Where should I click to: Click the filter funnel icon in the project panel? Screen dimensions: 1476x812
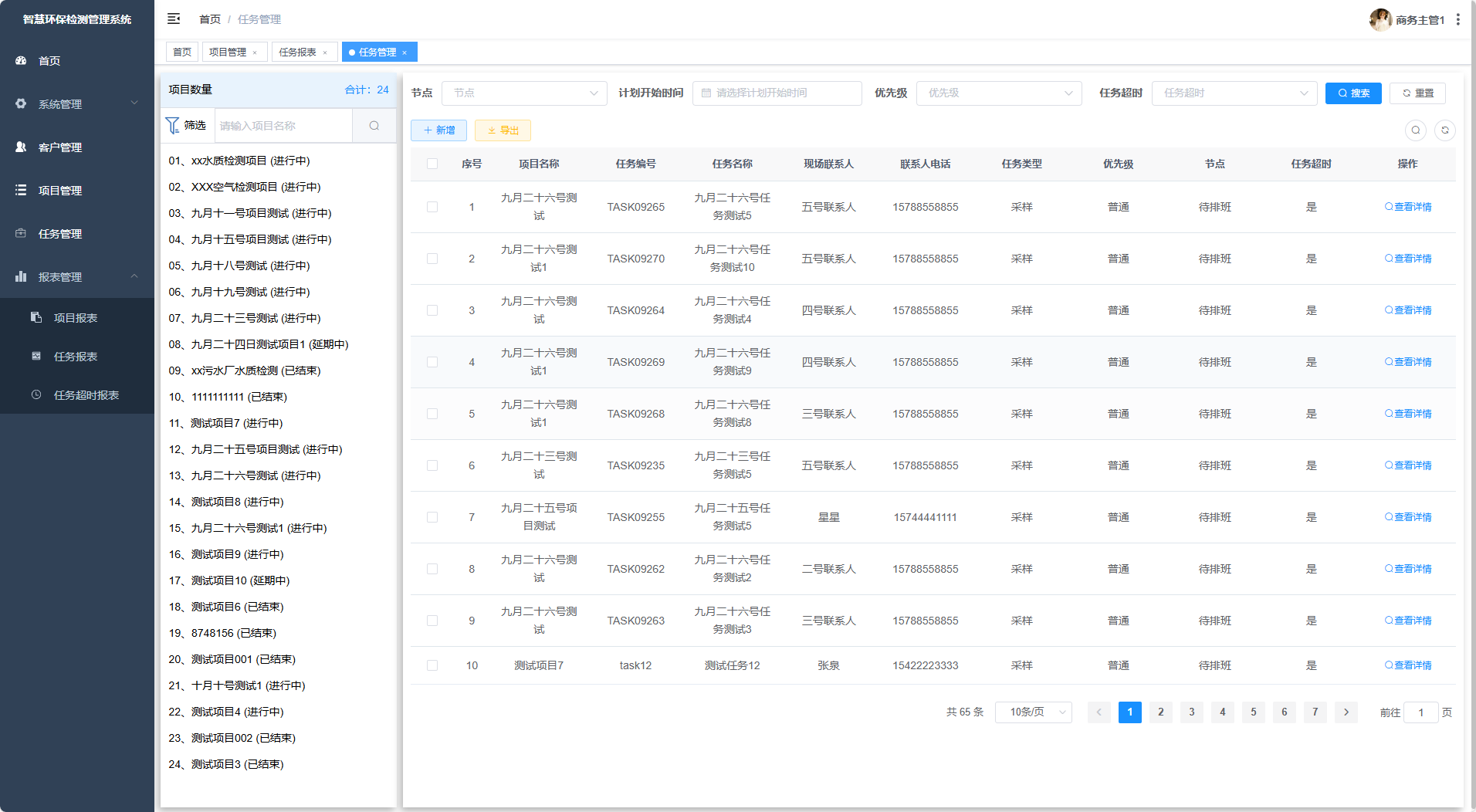[x=173, y=125]
